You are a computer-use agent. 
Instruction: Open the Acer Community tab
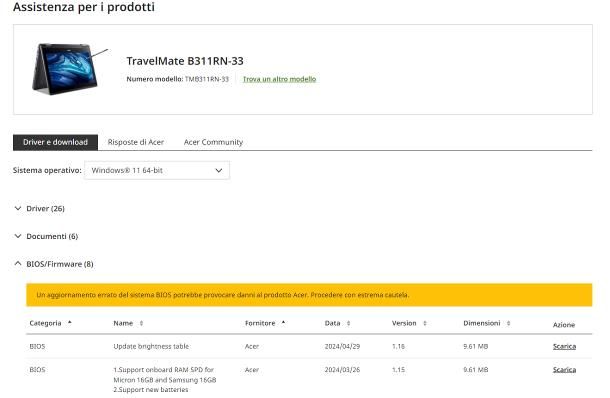click(x=213, y=142)
